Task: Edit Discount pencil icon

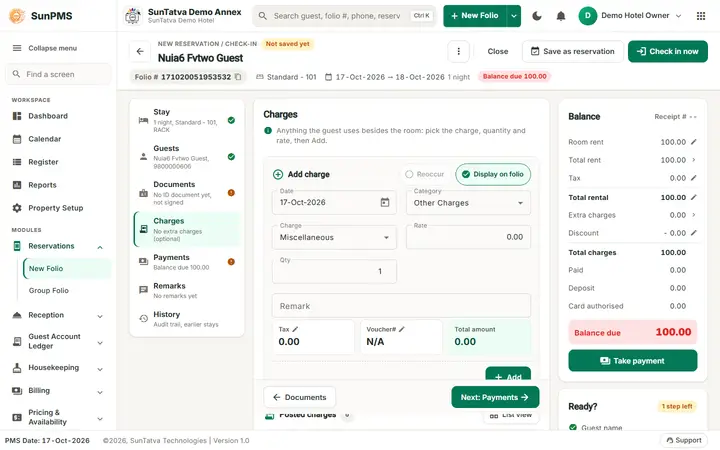Action: point(693,233)
